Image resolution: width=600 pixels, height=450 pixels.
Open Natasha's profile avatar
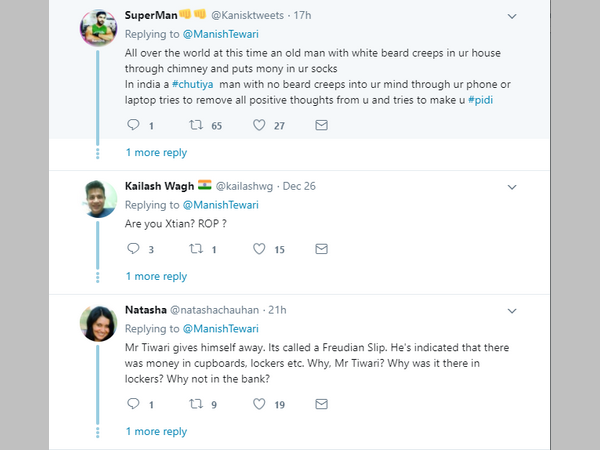click(99, 324)
